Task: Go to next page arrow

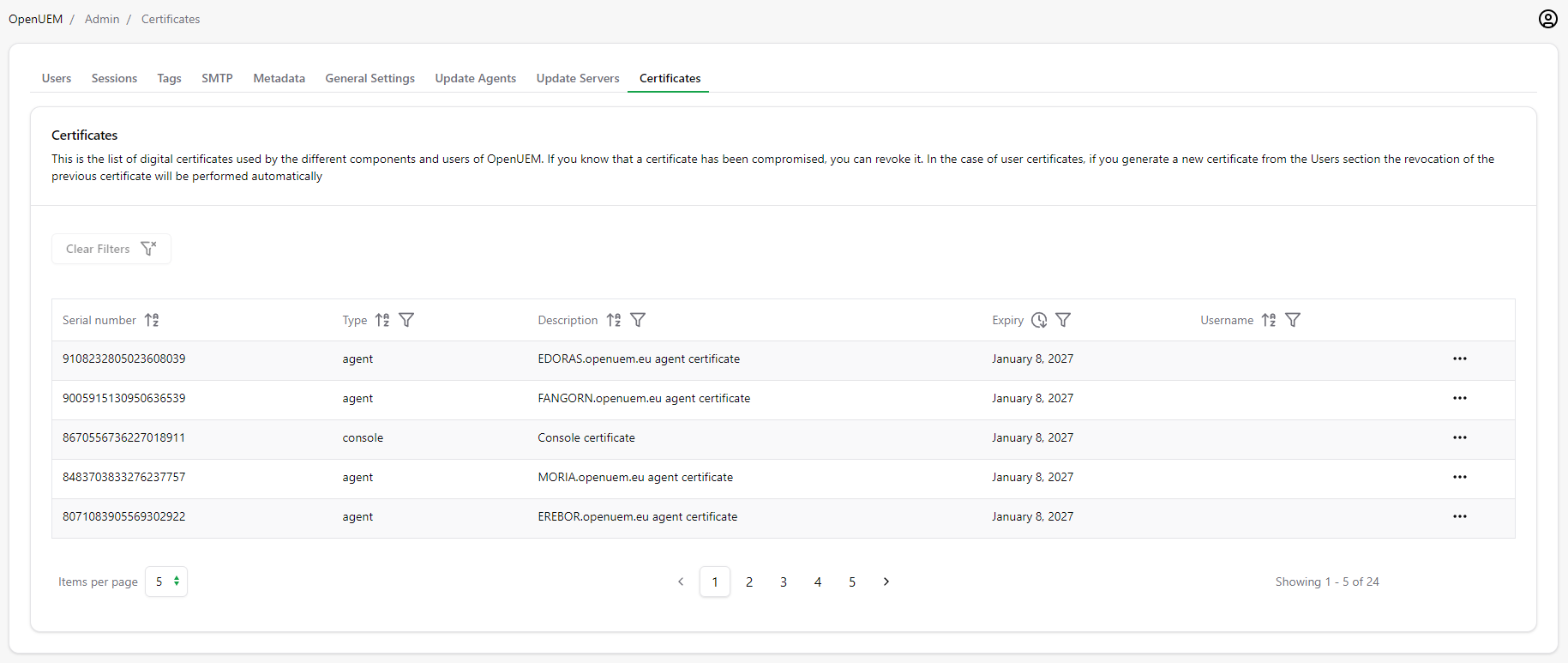Action: point(886,582)
